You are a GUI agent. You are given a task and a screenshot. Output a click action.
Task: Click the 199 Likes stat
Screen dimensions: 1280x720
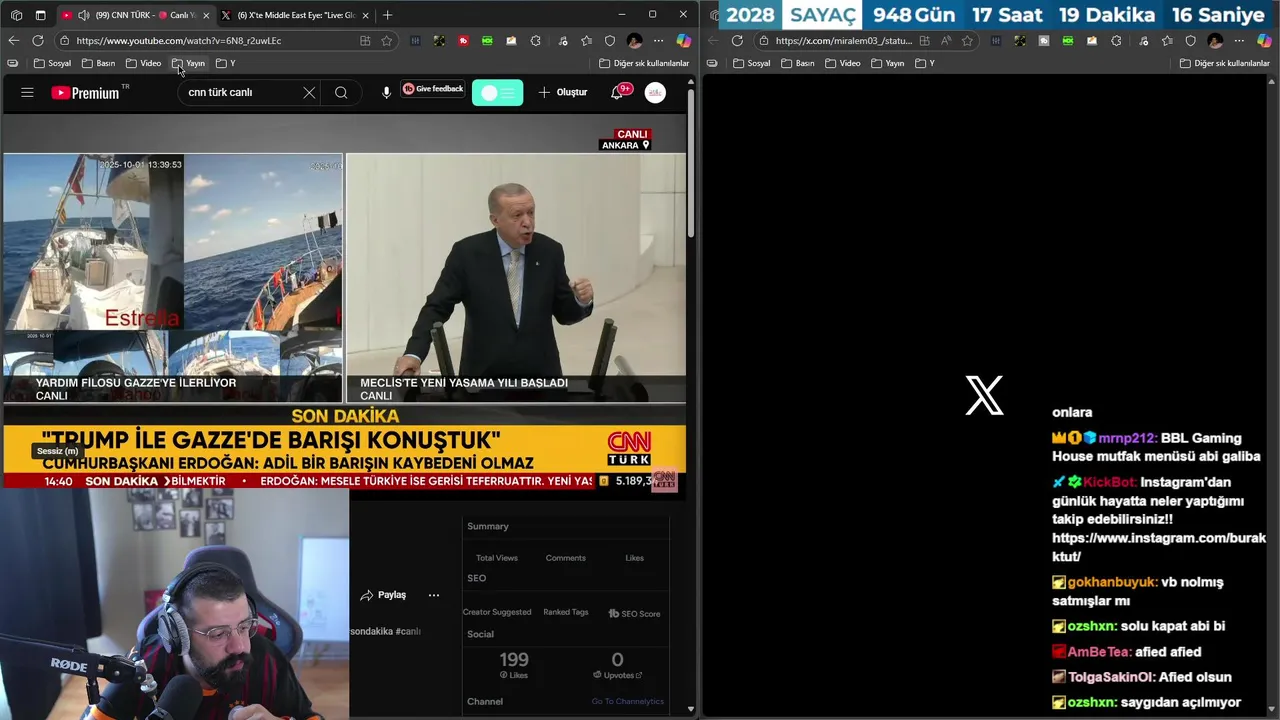[514, 665]
